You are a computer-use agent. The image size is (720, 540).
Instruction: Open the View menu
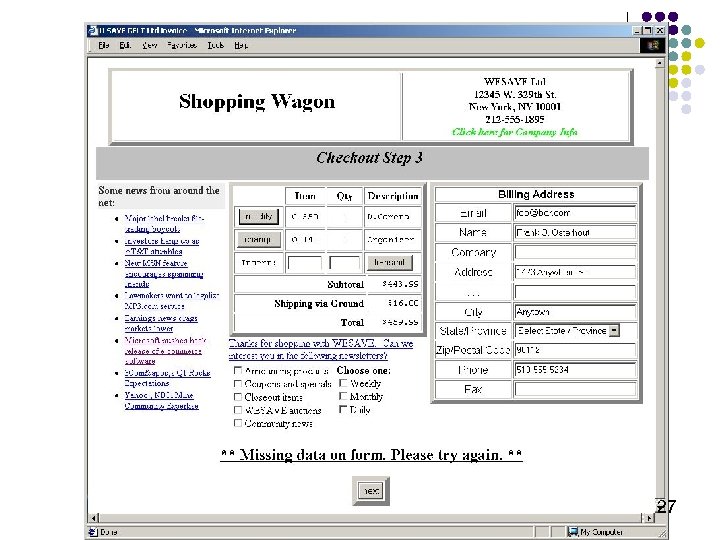(150, 45)
